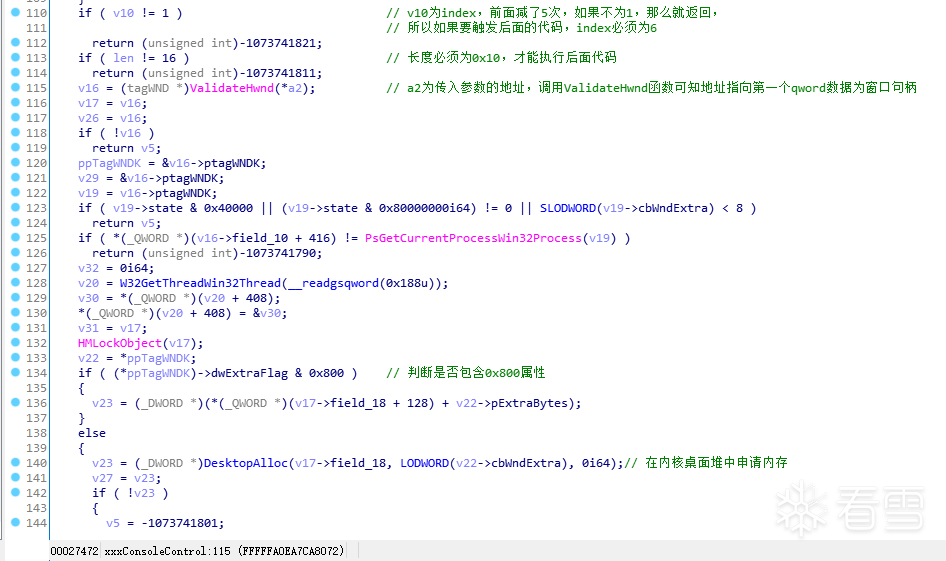Toggle breakpoint dot on line 132
This screenshot has height=561, width=946.
pos(16,343)
